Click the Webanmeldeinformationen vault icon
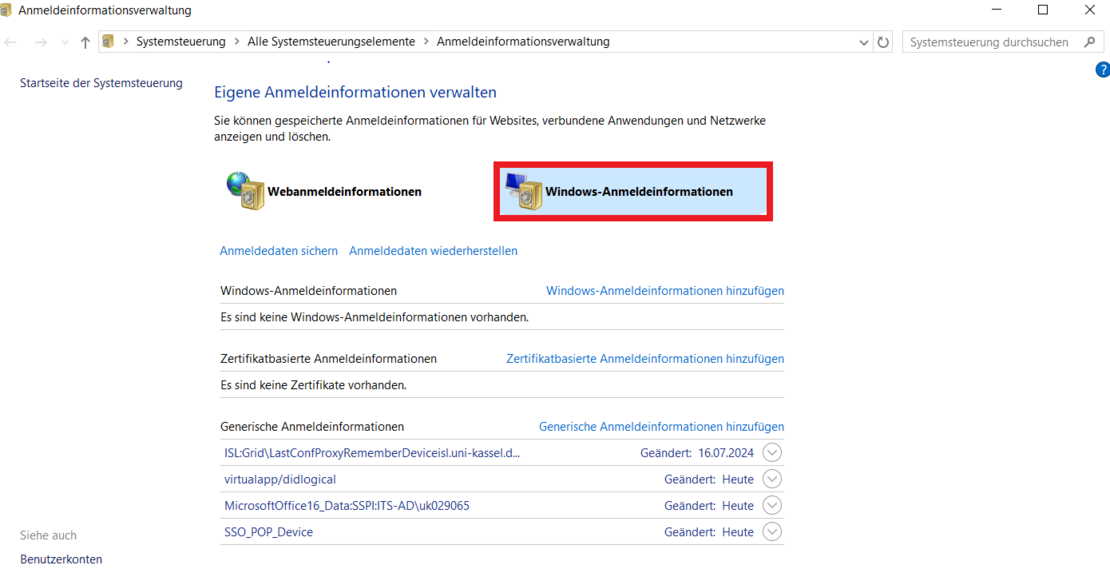 coord(245,191)
